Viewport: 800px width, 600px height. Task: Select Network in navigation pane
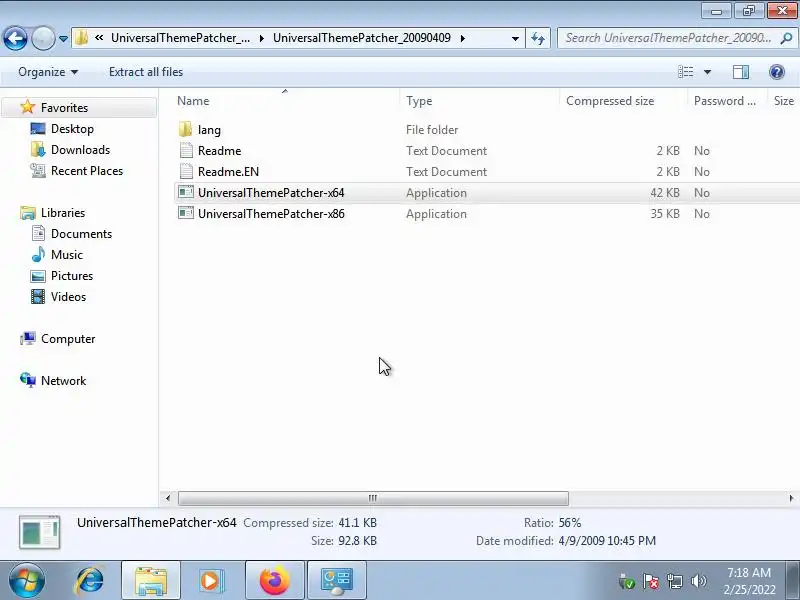63,381
